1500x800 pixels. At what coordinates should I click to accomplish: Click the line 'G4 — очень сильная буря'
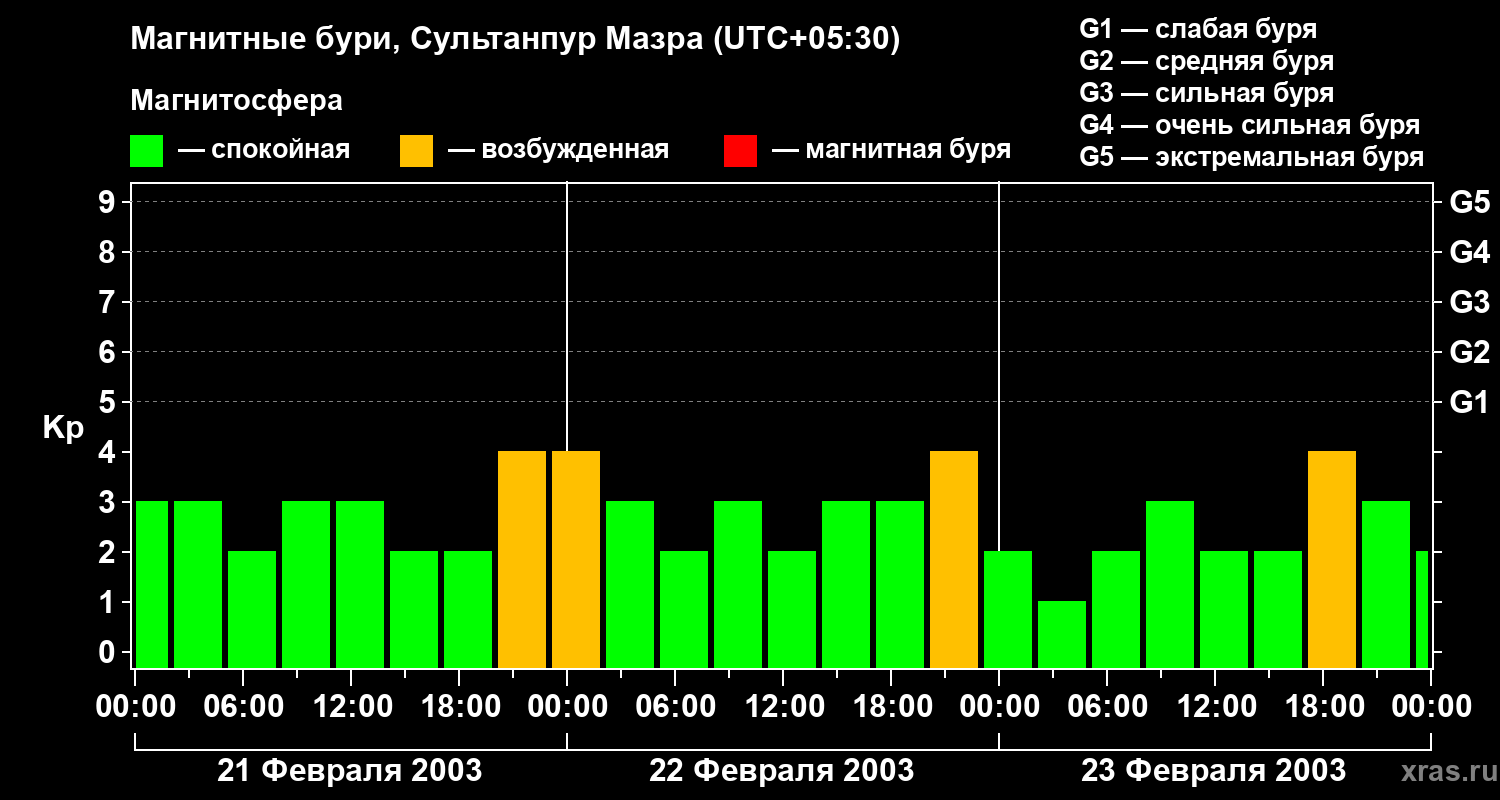tap(1250, 125)
